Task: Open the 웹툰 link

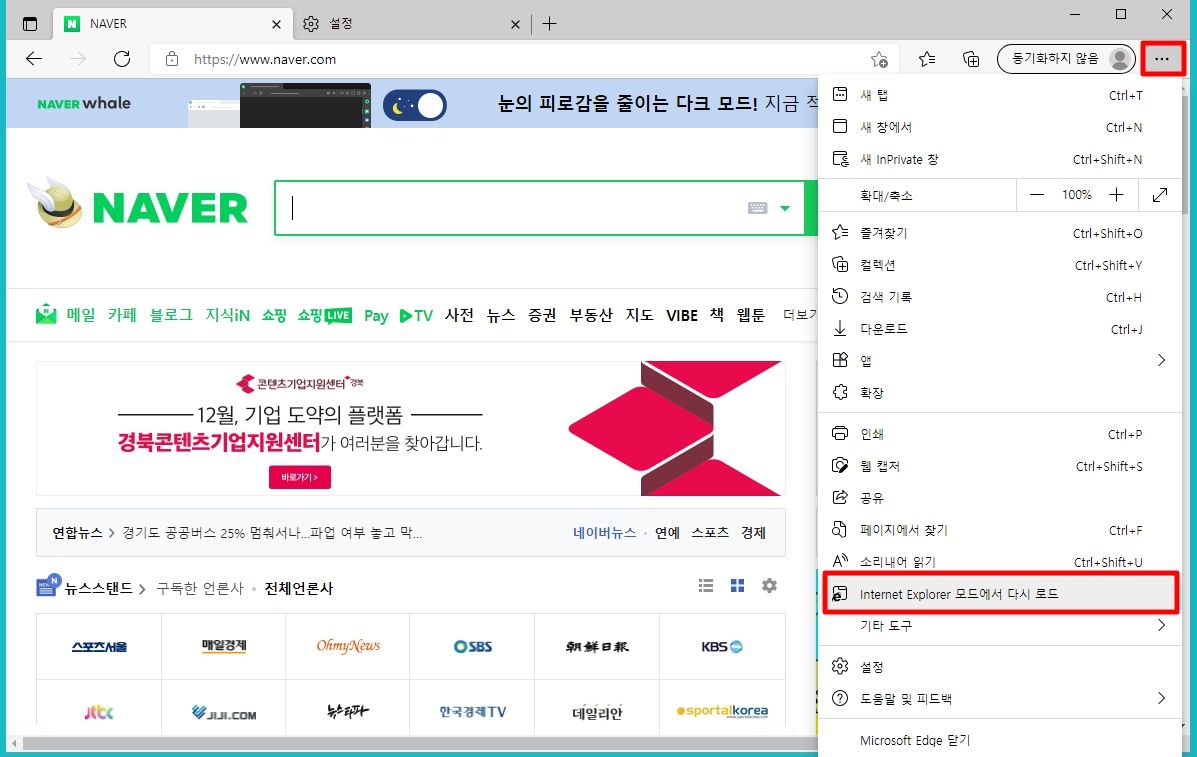Action: (x=750, y=314)
